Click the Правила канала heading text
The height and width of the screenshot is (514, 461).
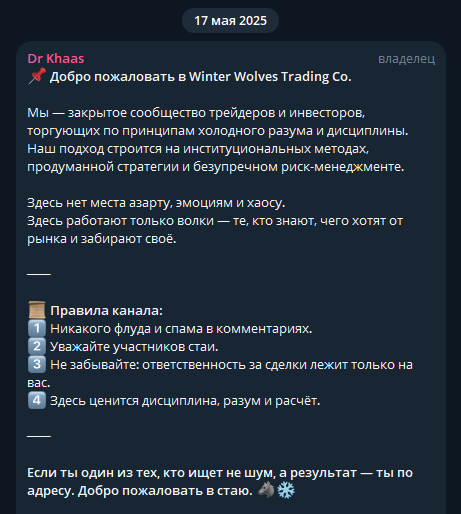[106, 311]
